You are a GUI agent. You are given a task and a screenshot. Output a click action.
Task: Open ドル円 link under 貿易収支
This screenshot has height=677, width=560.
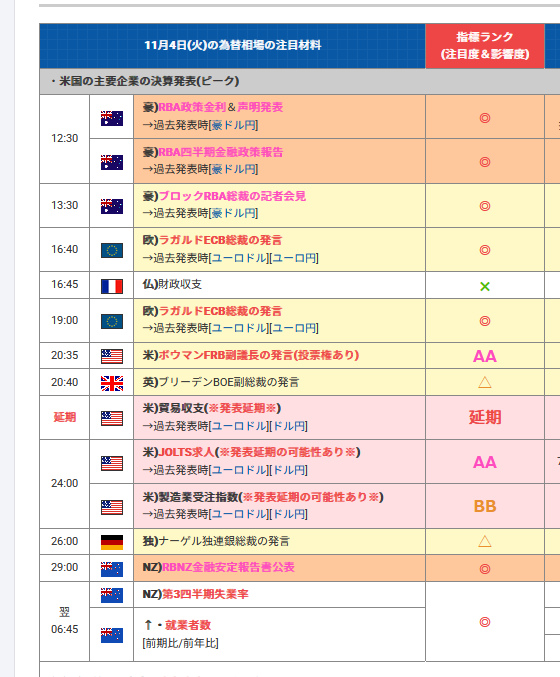pyautogui.click(x=288, y=426)
